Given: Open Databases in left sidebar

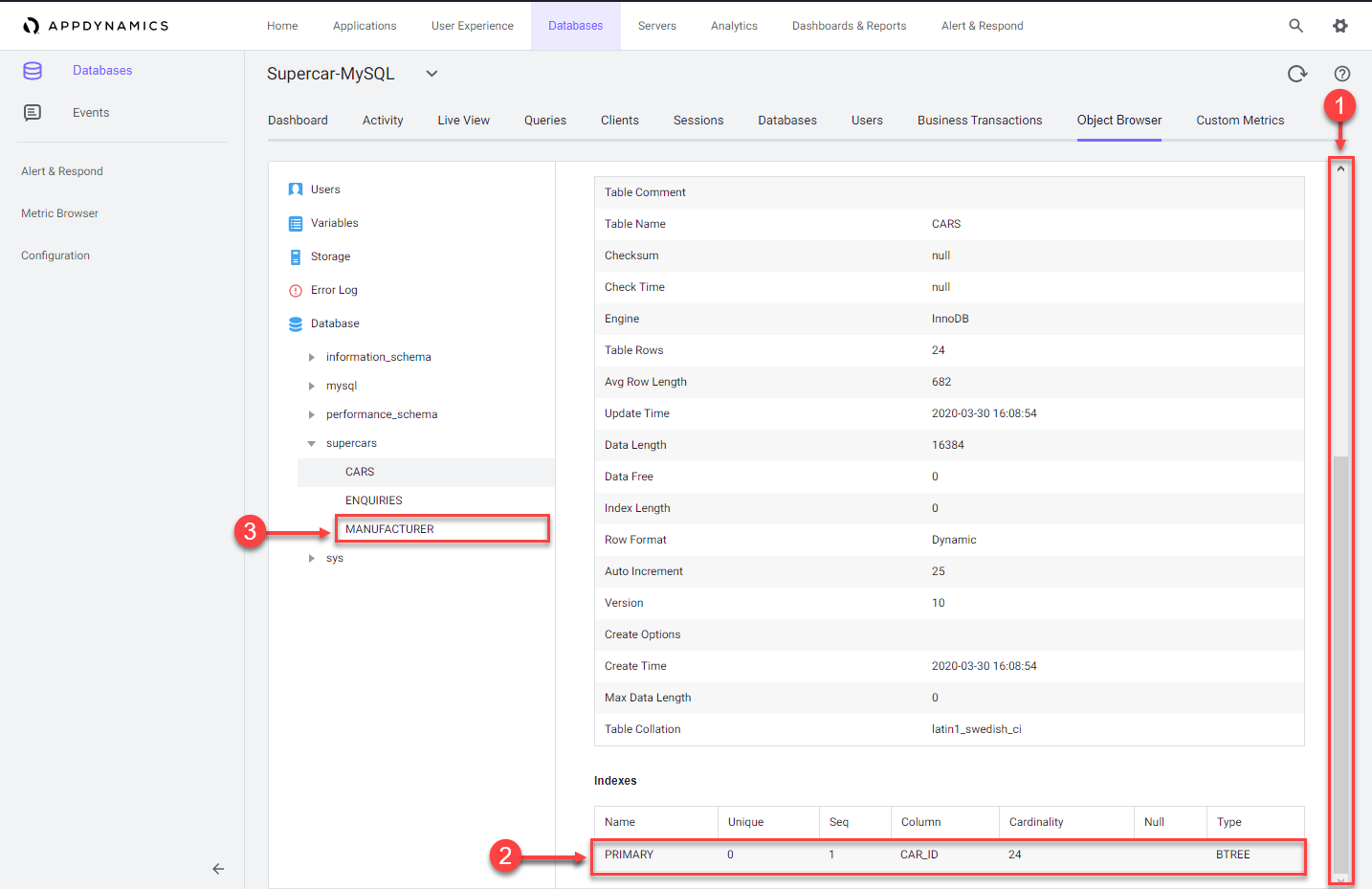Looking at the screenshot, I should (x=102, y=71).
